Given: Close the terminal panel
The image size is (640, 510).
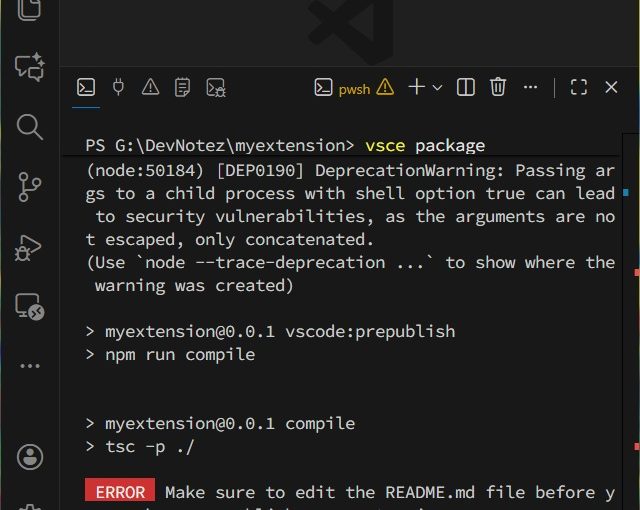Looking at the screenshot, I should (611, 87).
